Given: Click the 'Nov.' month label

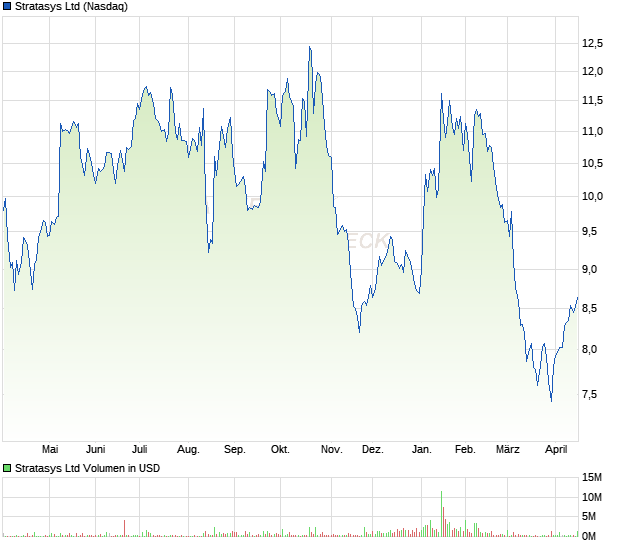Looking at the screenshot, I should coord(331,449).
